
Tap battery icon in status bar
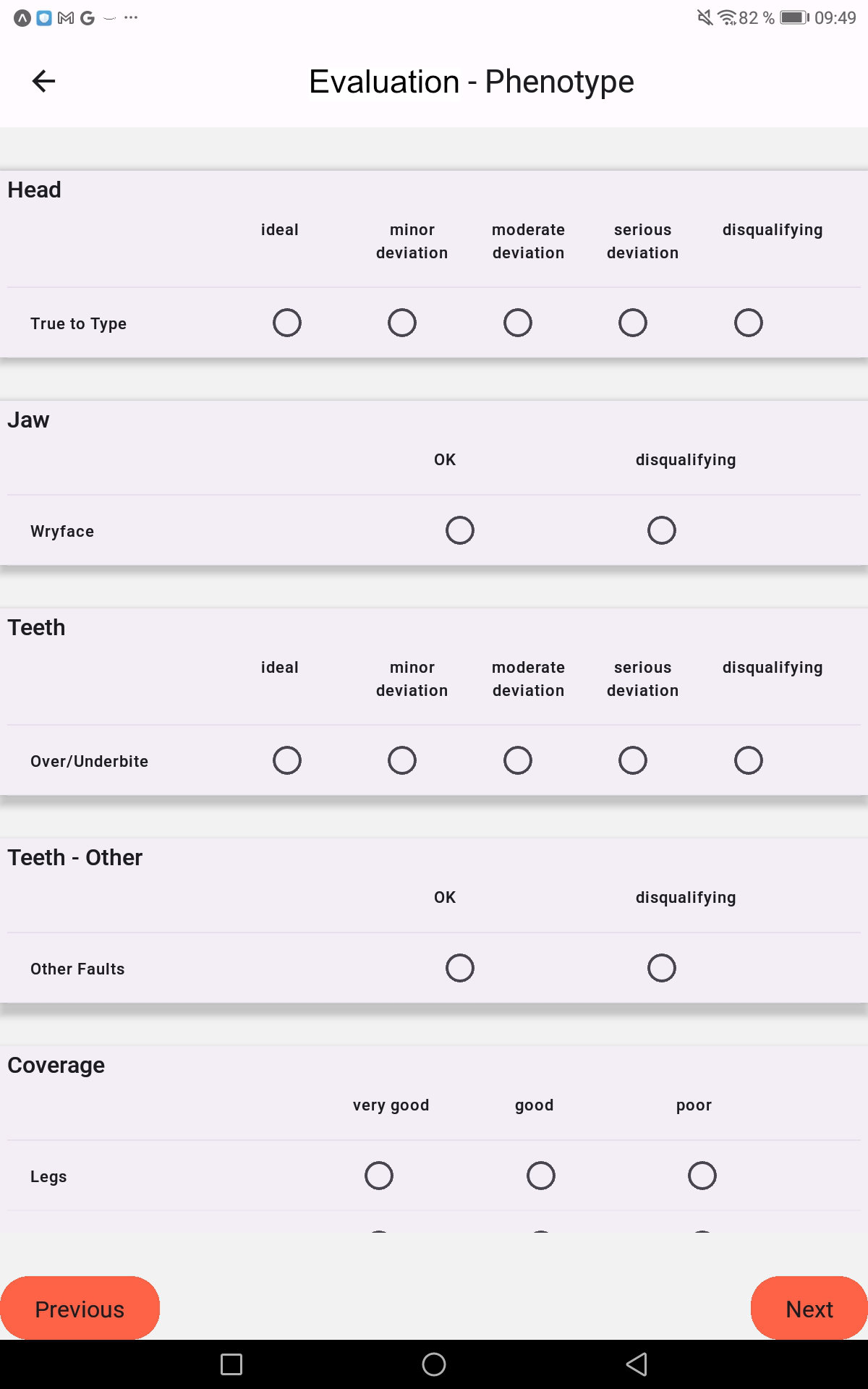[794, 17]
